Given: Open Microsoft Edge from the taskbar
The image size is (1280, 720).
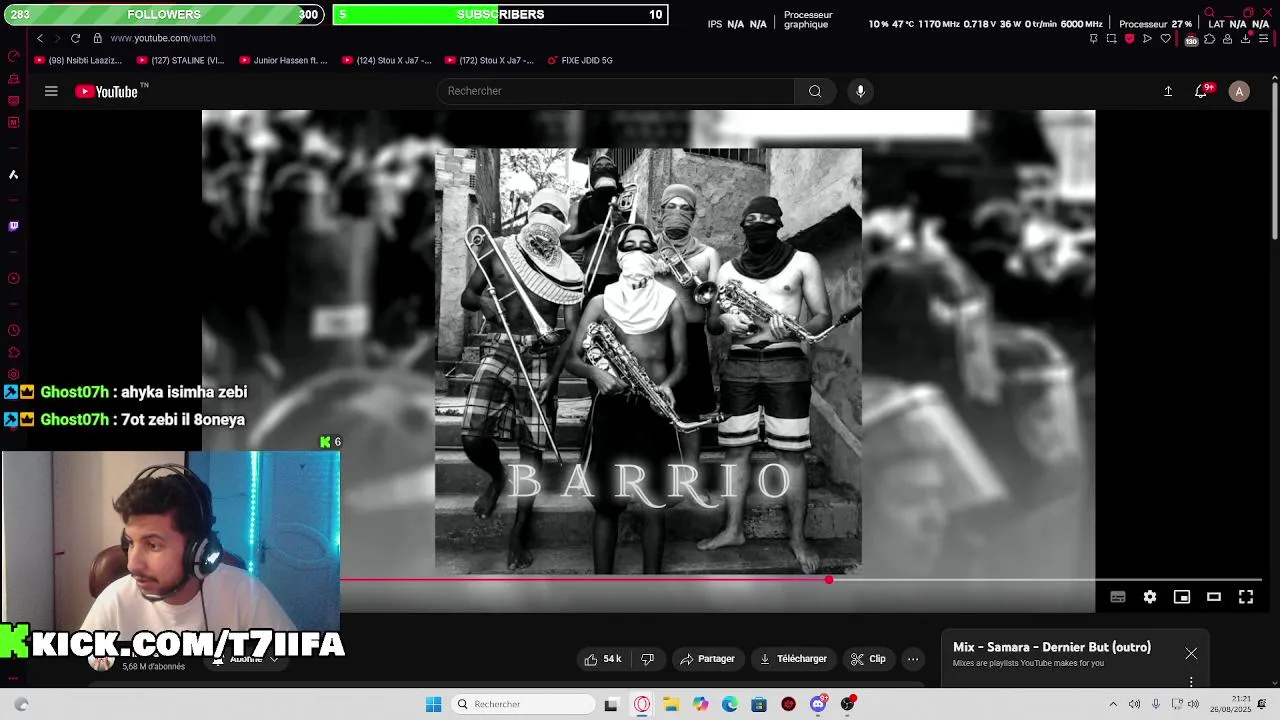Looking at the screenshot, I should (x=730, y=704).
